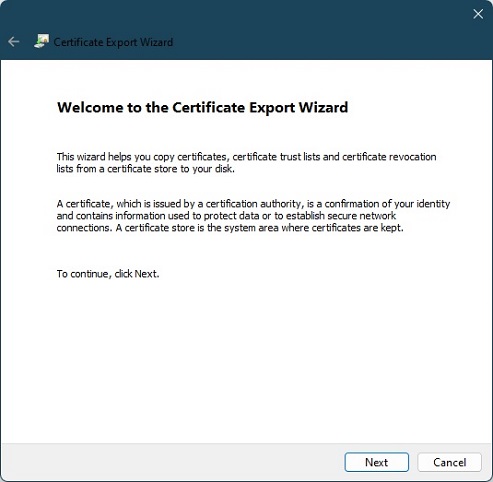Click the paragraph starting 'A certificate, which is issued'
This screenshot has width=493, height=482.
pyautogui.click(x=253, y=215)
